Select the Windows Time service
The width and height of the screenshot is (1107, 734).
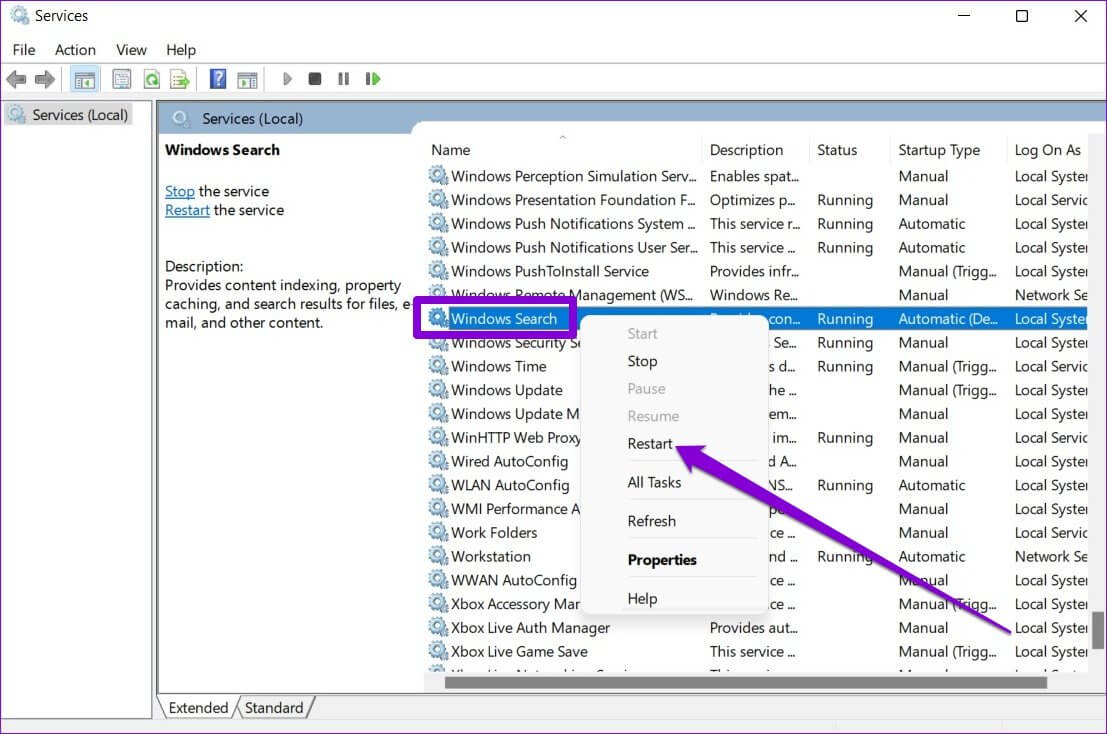coord(498,366)
